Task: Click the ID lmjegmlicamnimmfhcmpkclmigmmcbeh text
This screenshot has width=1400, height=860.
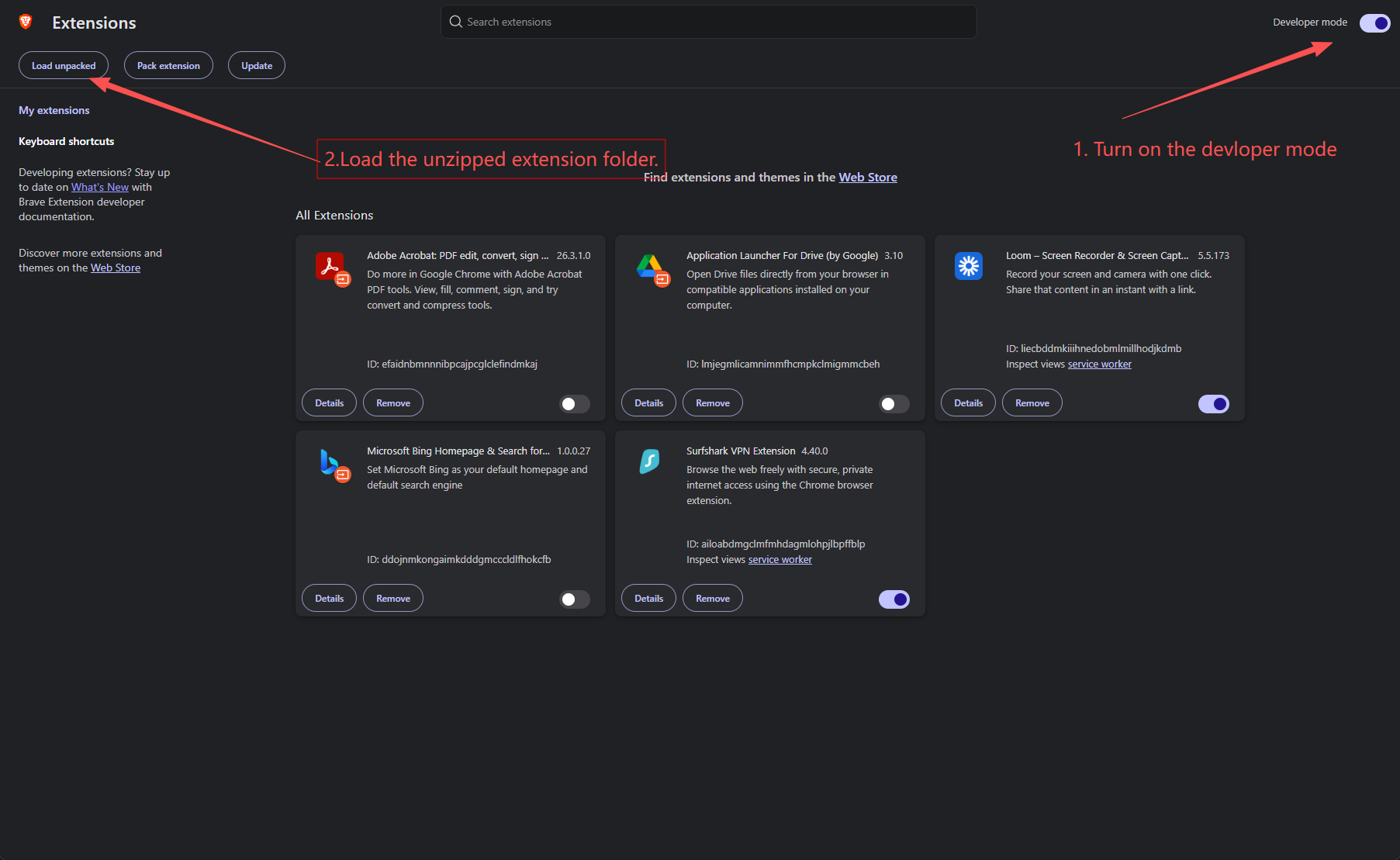Action: point(783,364)
